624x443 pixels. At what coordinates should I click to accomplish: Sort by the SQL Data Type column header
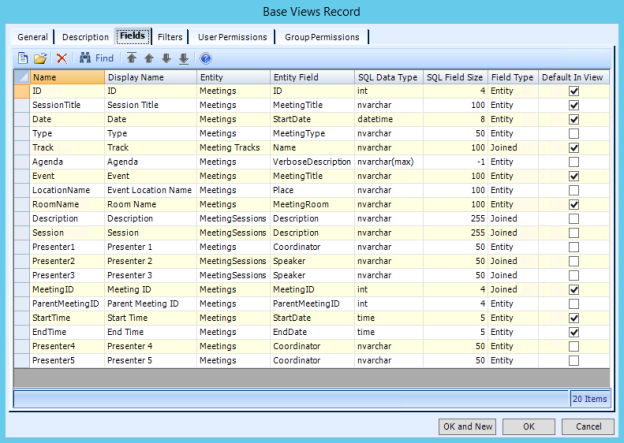coord(387,76)
